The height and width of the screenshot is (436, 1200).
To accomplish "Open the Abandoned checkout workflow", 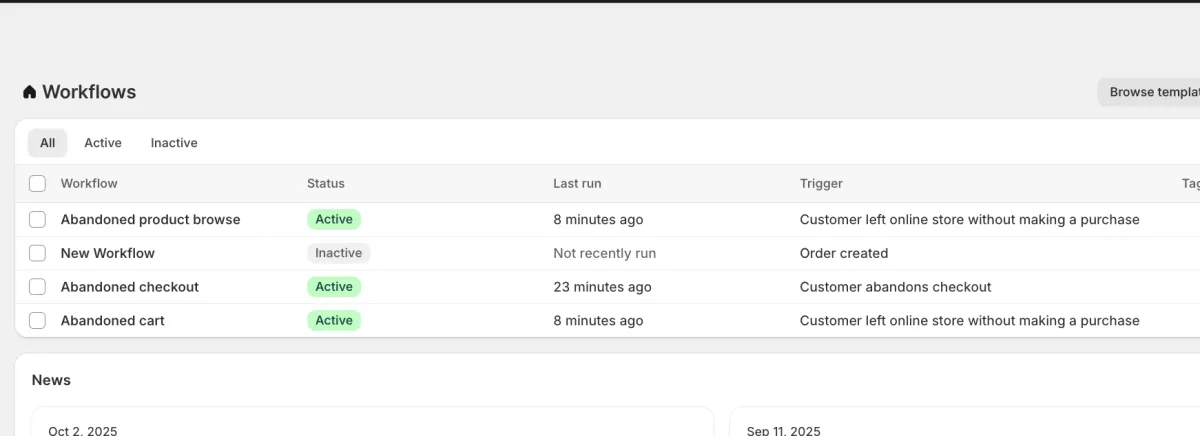I will pyautogui.click(x=130, y=287).
